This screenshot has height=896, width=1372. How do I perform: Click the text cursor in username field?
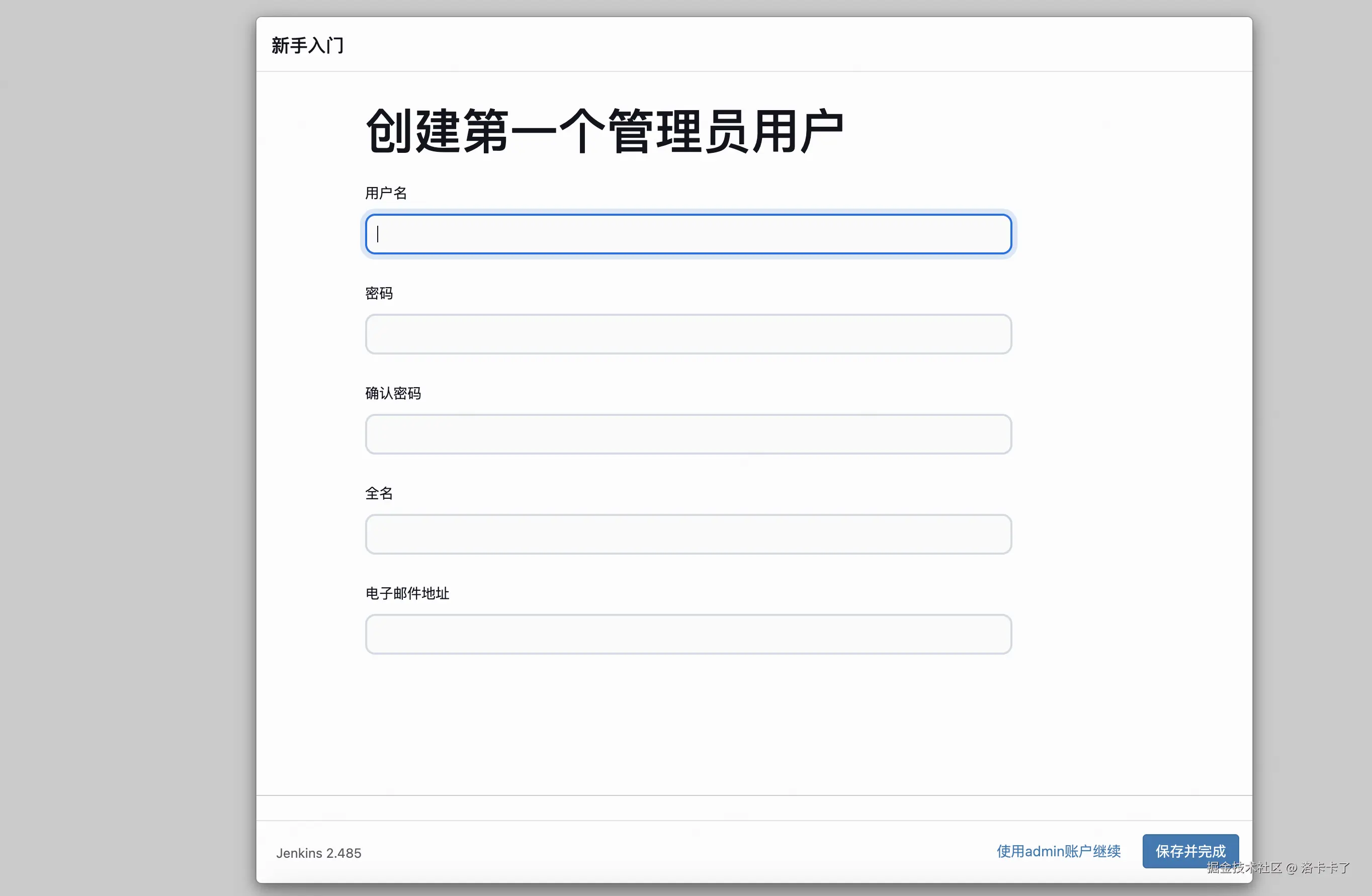click(x=378, y=234)
